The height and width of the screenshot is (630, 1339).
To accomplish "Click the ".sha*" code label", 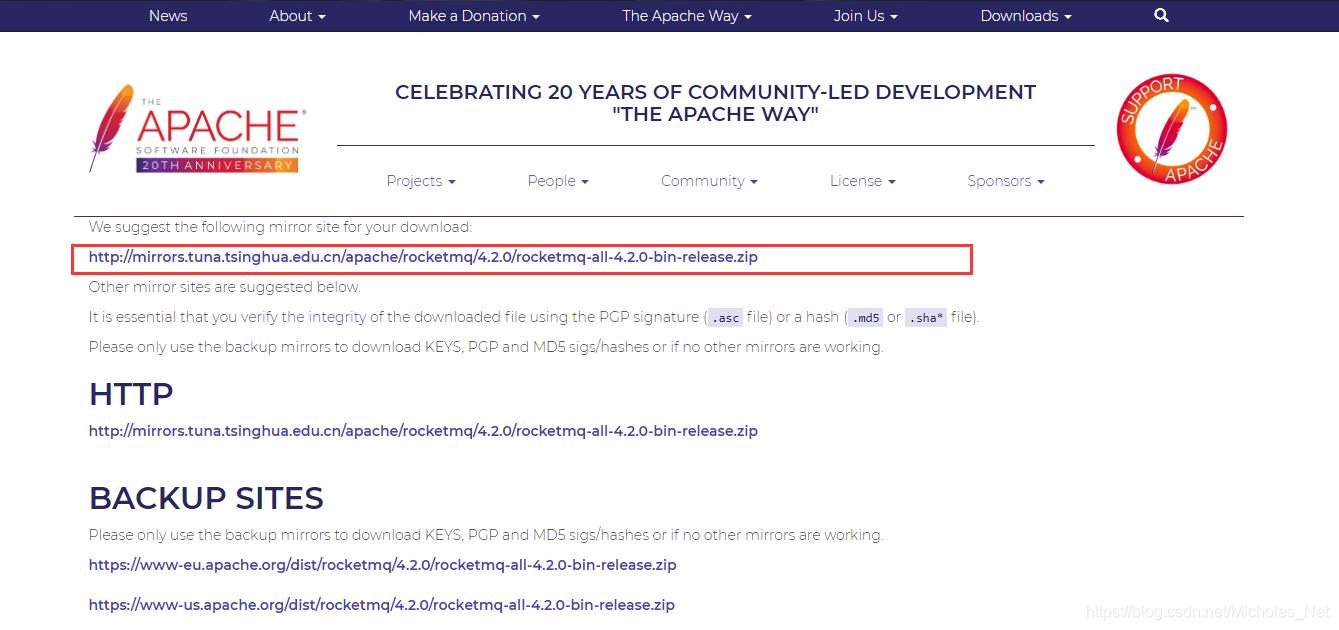I will (926, 318).
